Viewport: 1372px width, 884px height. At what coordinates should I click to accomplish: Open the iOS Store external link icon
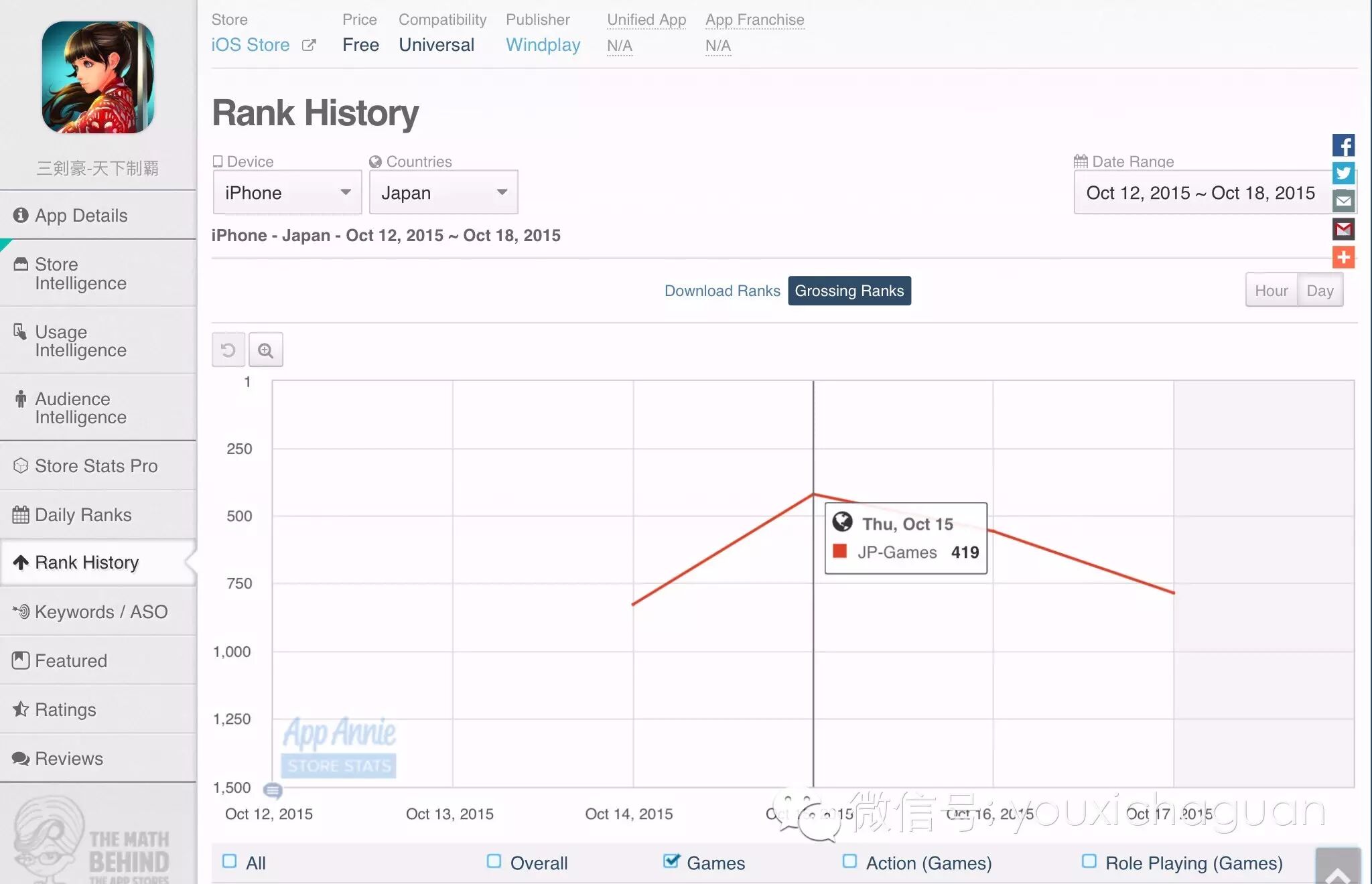(x=309, y=45)
